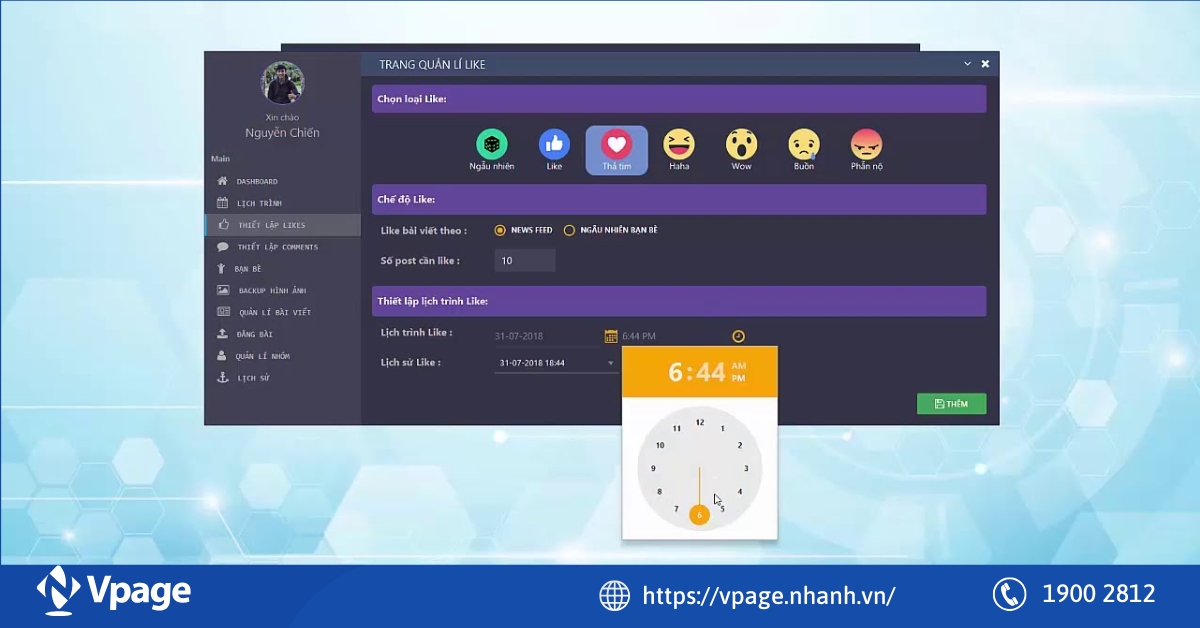Select the NEWS FEED radio option

[x=499, y=229]
